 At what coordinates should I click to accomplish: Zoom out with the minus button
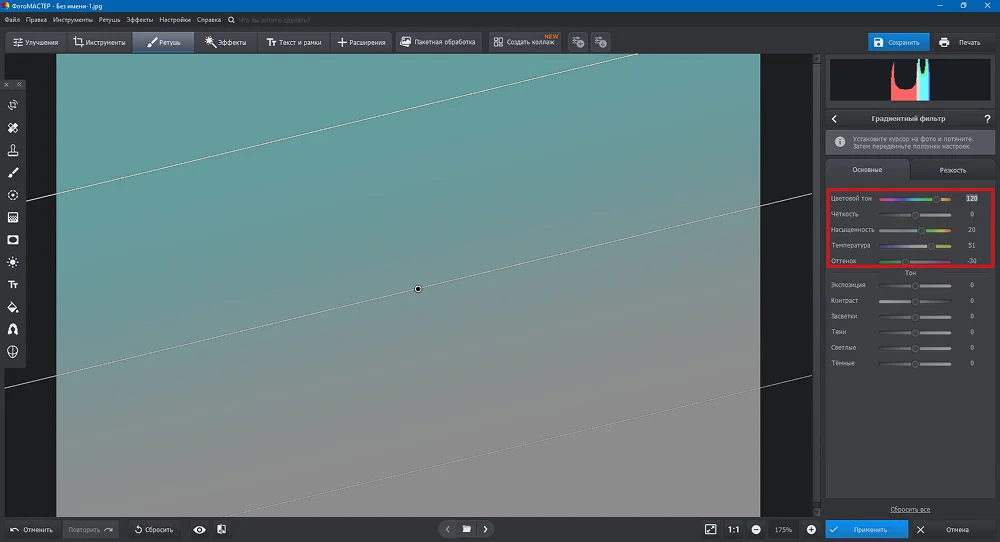point(756,529)
